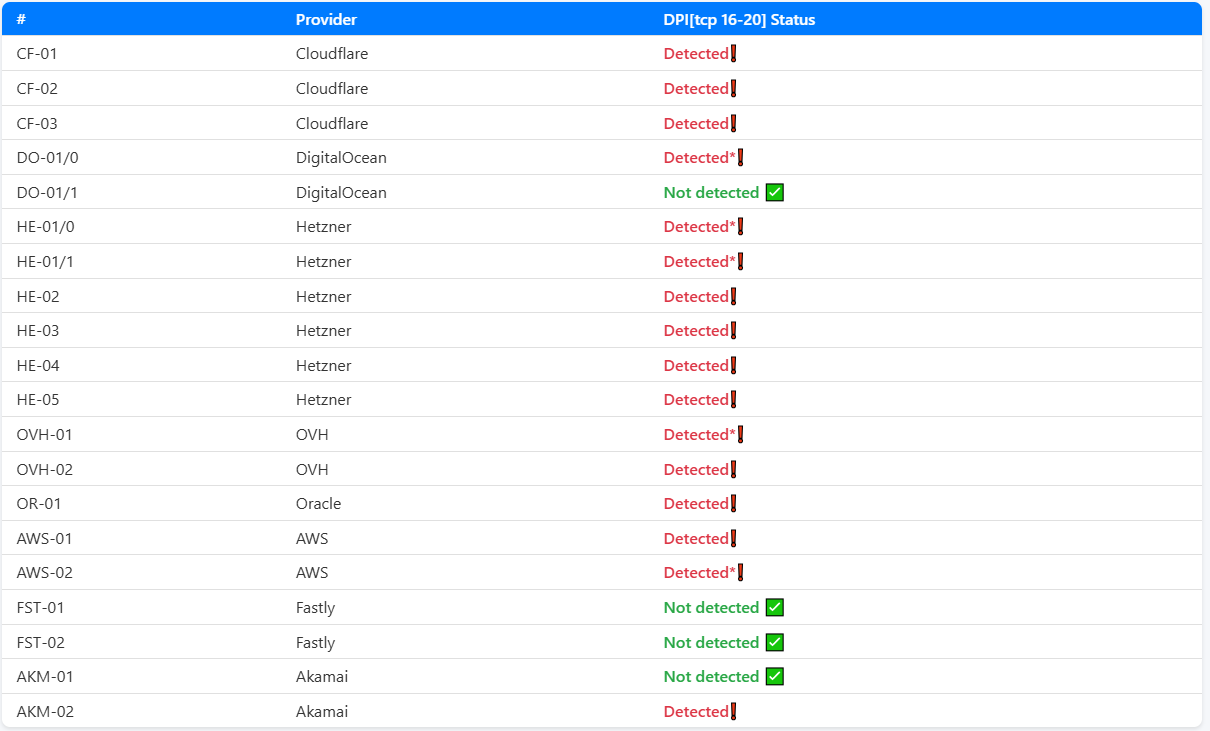Click the Oracle provider cell
This screenshot has width=1210, height=731.
318,504
